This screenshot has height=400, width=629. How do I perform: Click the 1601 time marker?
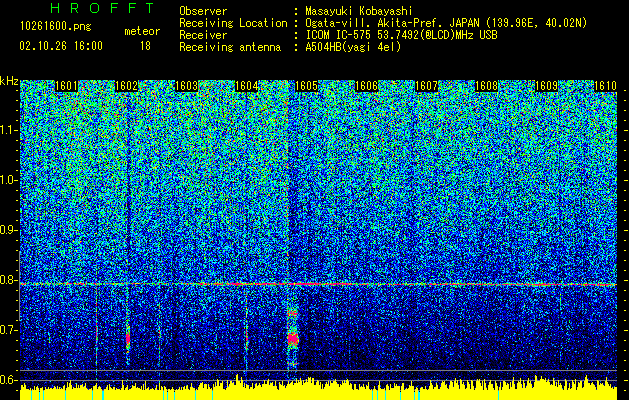(x=66, y=86)
